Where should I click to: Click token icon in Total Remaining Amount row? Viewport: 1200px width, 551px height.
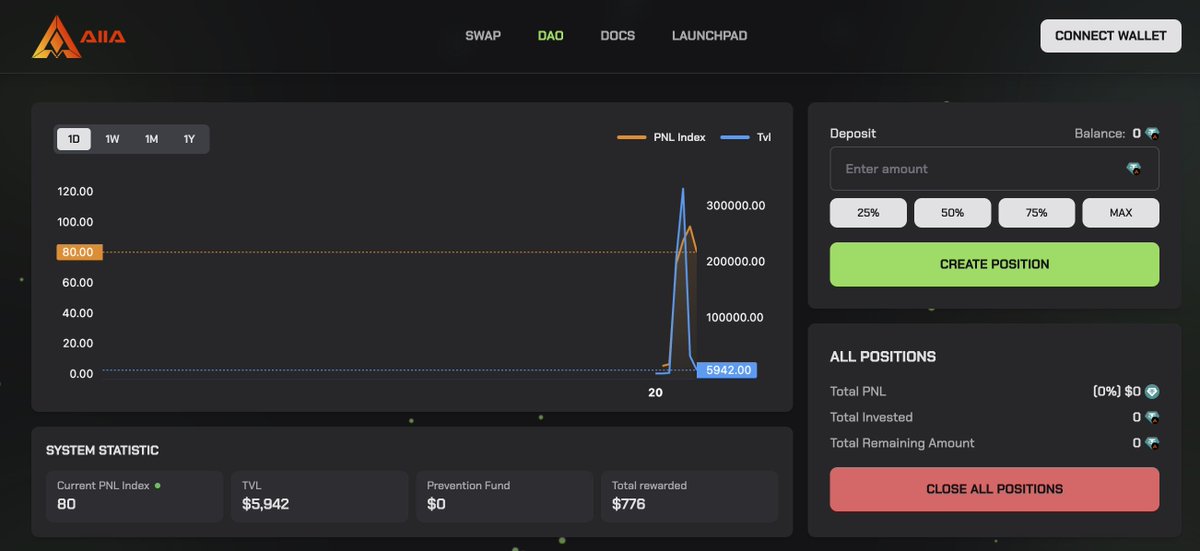click(x=1152, y=443)
